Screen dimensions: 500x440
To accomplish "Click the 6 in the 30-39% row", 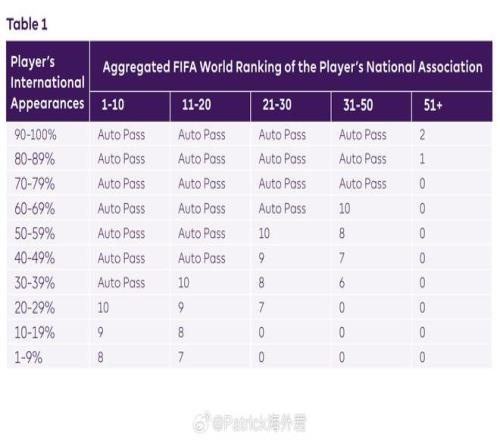I will click(342, 283).
